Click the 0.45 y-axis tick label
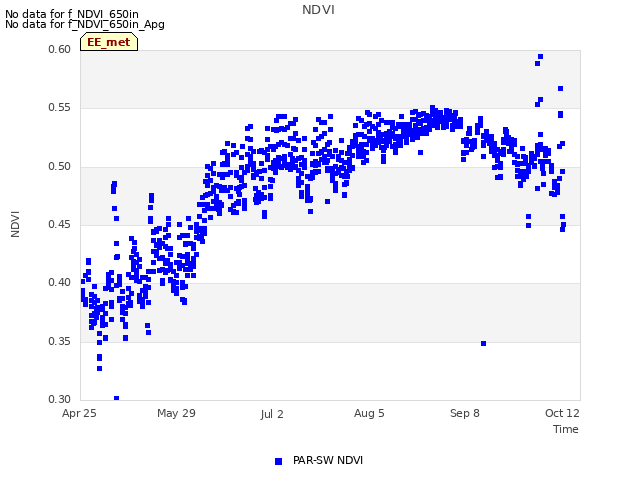 (60, 224)
